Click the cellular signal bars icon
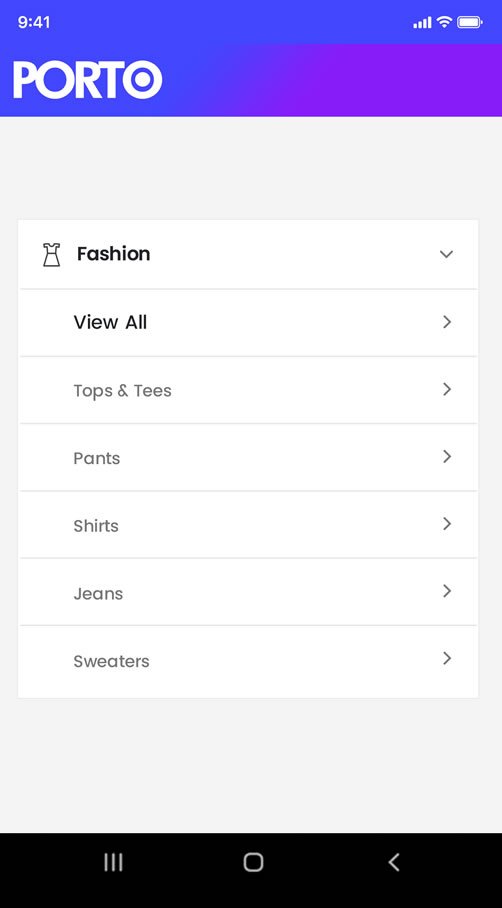 pos(422,23)
